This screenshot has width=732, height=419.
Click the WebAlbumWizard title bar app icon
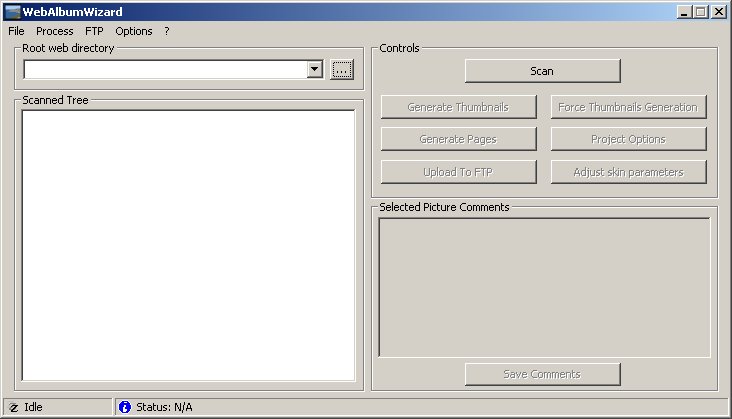[13, 12]
